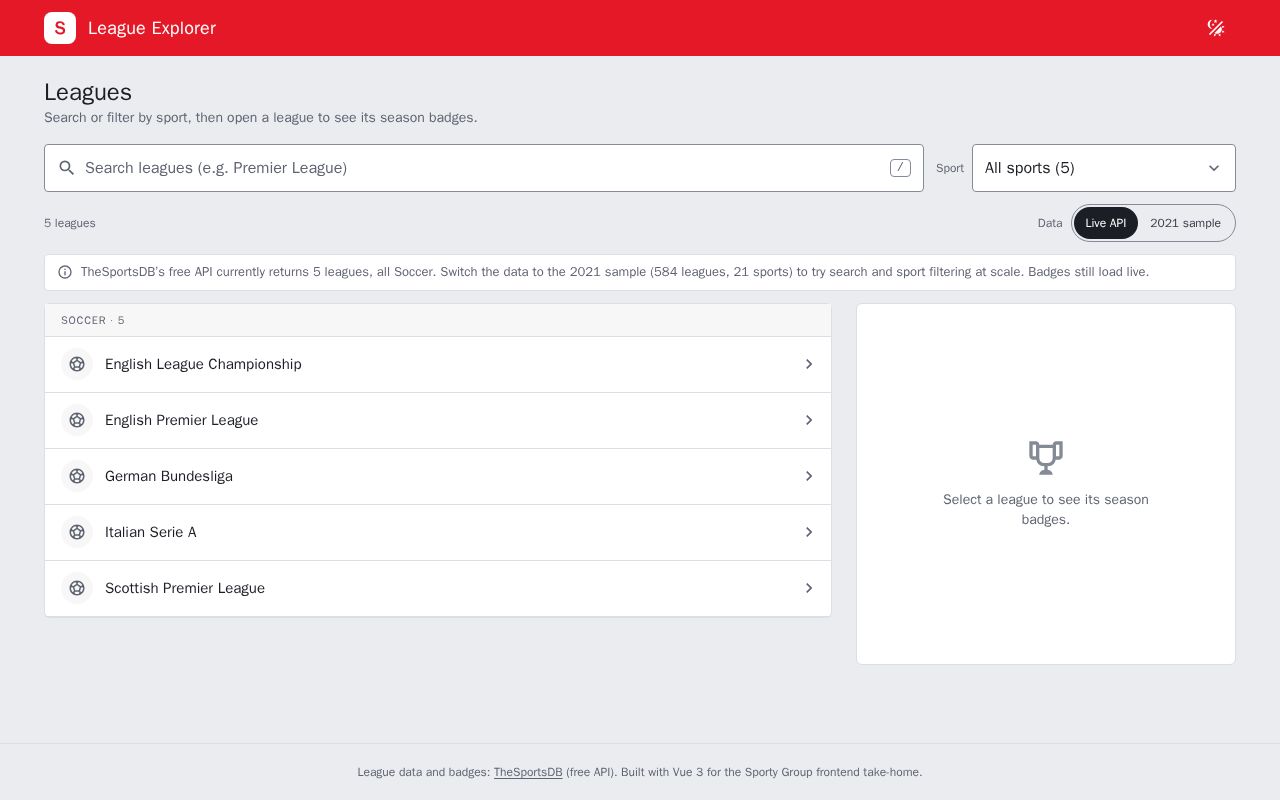This screenshot has height=800, width=1280.
Task: Select the Italian Serie A name
Action: (x=151, y=532)
